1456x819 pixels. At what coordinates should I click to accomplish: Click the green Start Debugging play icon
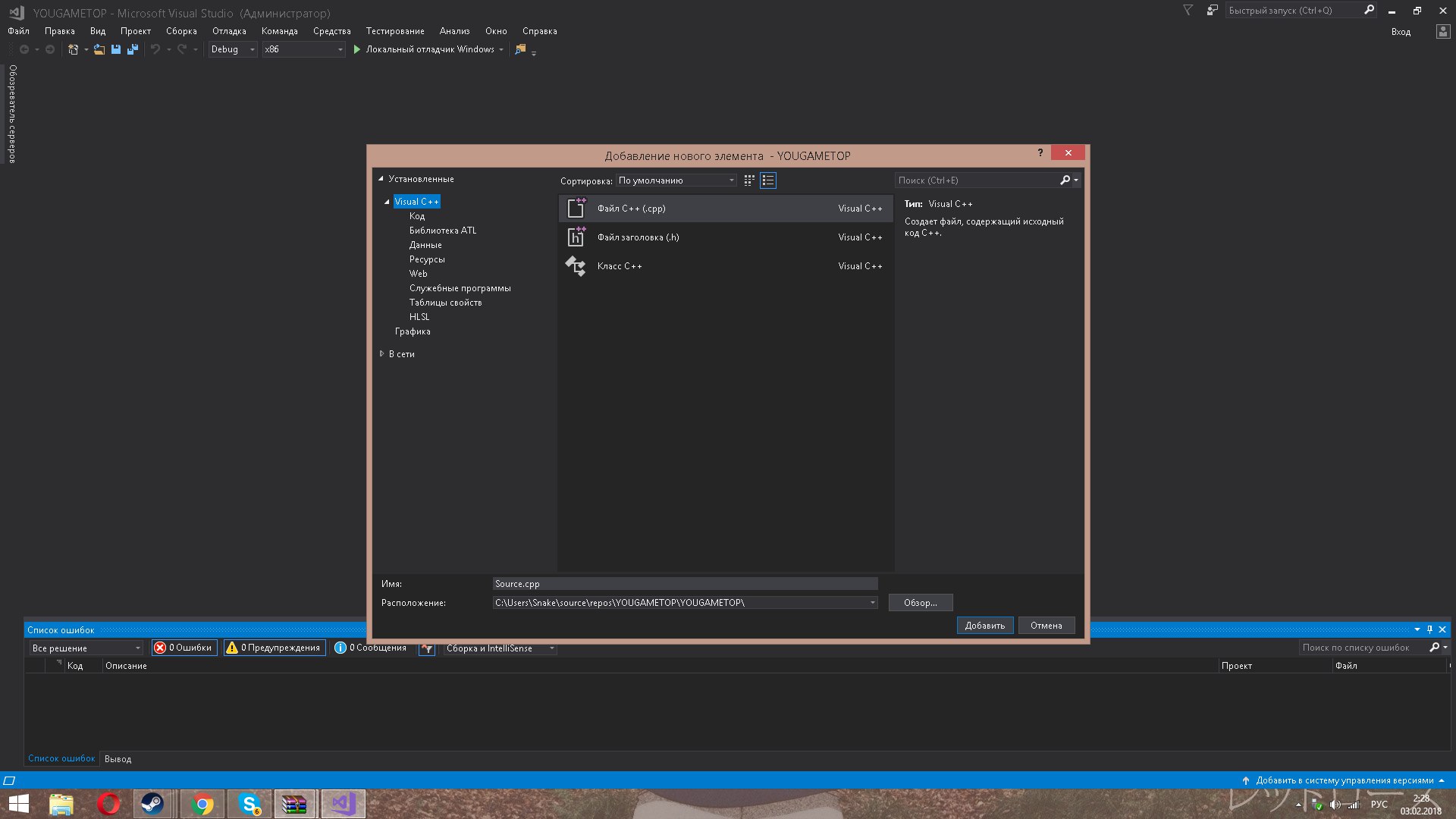356,49
